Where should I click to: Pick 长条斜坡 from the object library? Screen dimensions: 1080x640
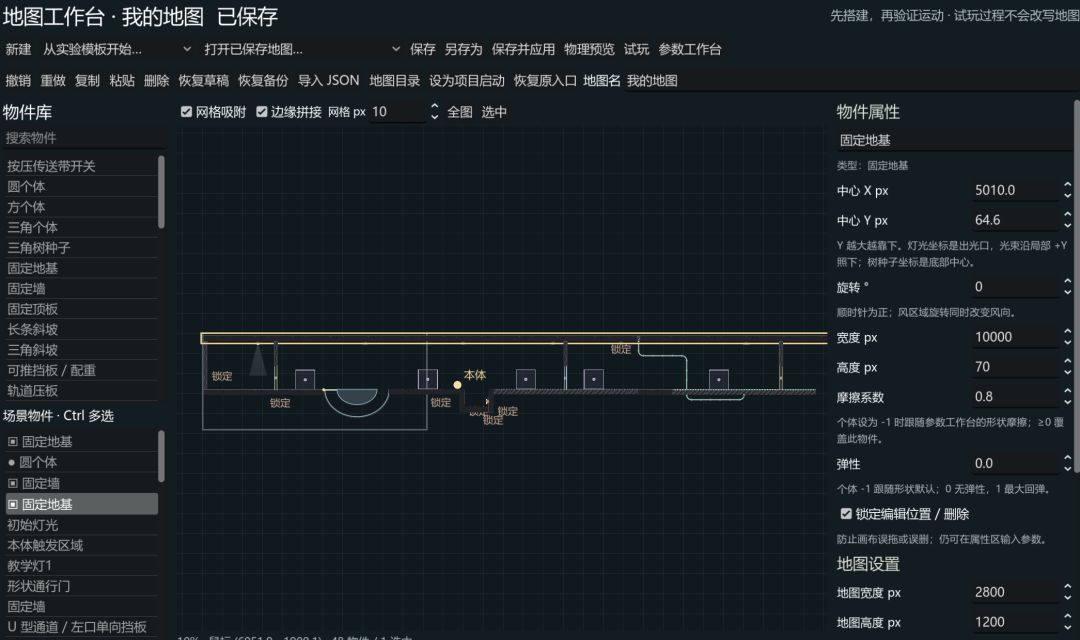81,329
